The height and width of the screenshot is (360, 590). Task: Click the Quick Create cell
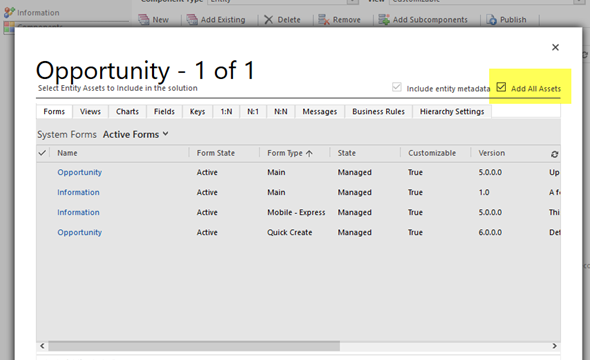[x=290, y=232]
